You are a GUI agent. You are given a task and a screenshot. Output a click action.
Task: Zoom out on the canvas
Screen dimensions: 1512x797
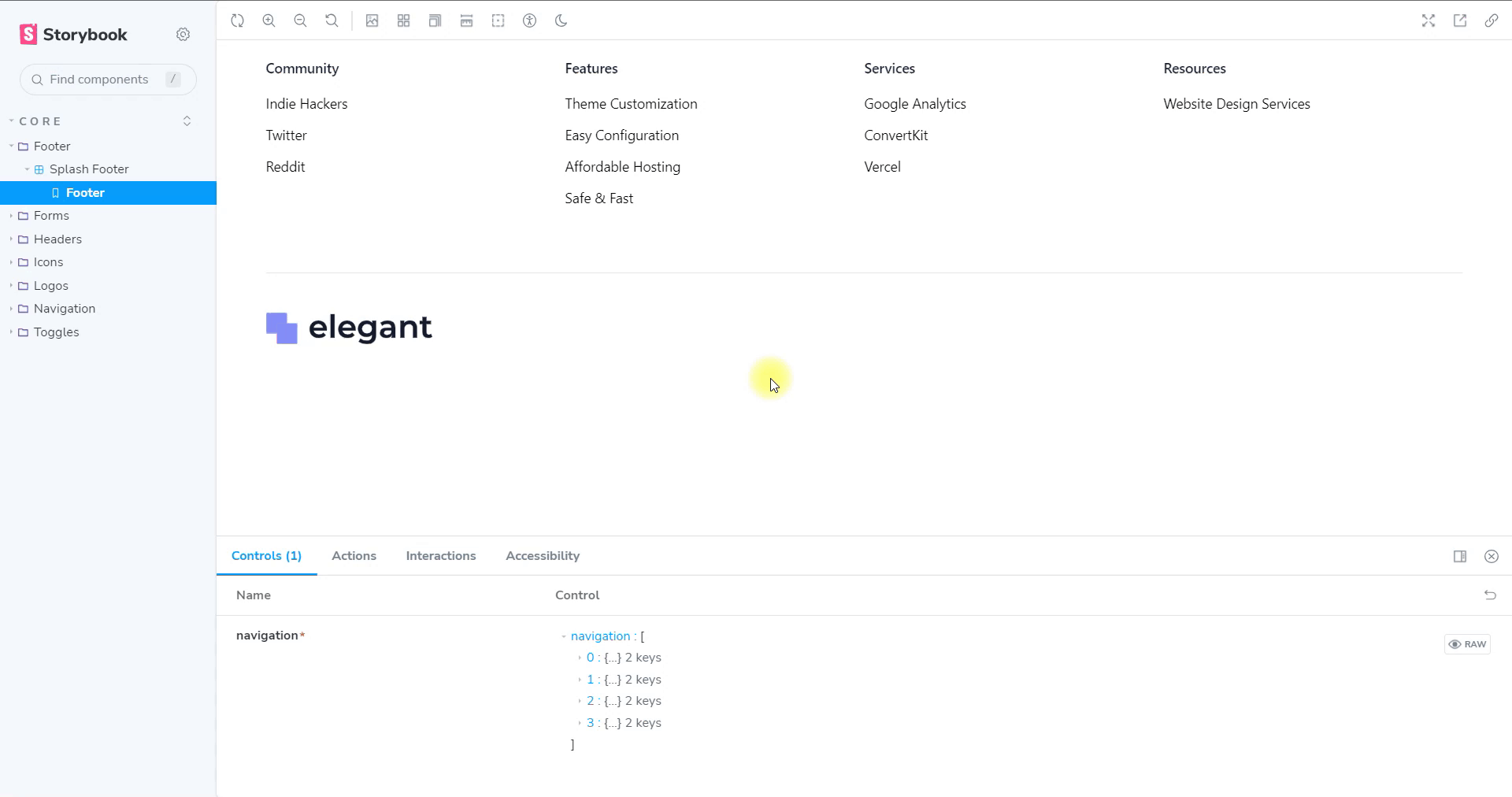(x=301, y=20)
